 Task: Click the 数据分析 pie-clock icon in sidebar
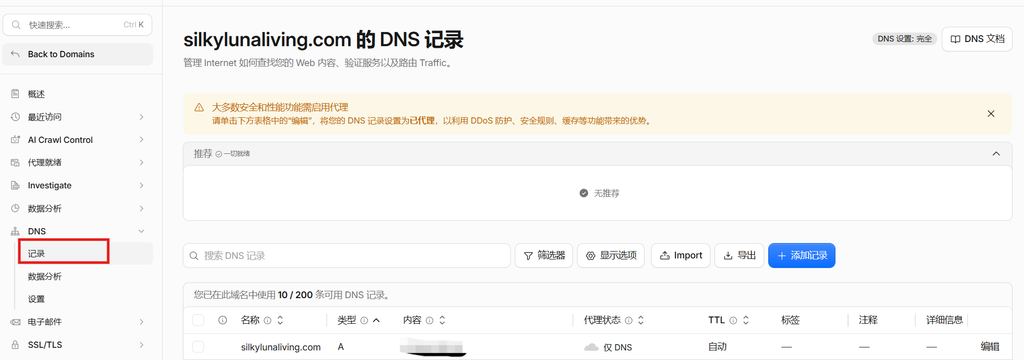pos(15,208)
